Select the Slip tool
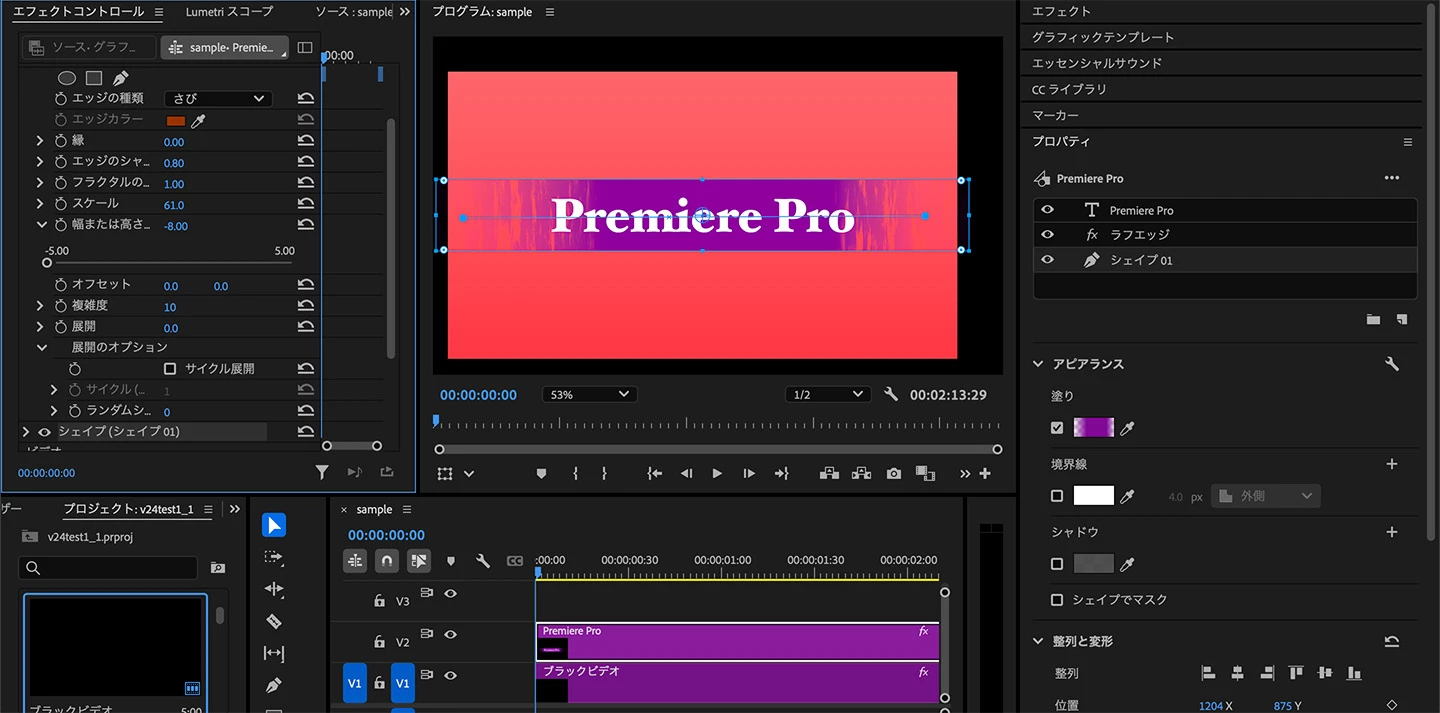The height and width of the screenshot is (713, 1440). [x=274, y=653]
